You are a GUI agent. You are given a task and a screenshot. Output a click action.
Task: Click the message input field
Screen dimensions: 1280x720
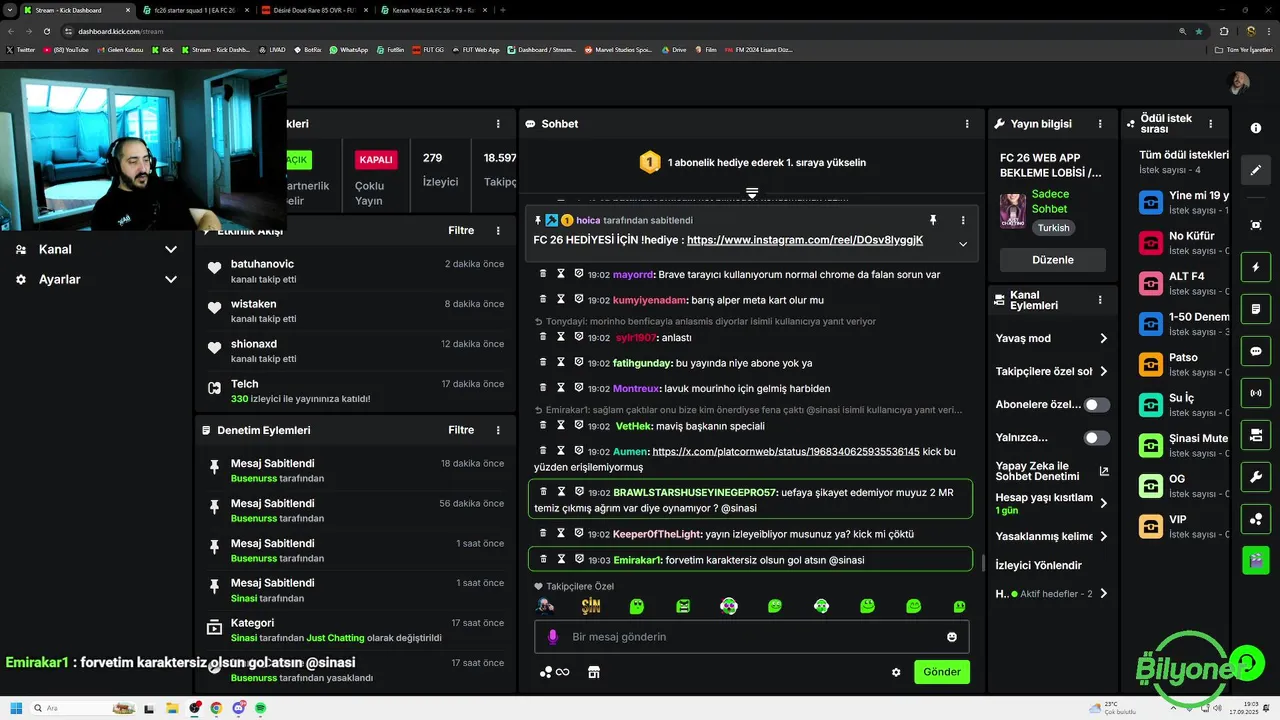751,637
